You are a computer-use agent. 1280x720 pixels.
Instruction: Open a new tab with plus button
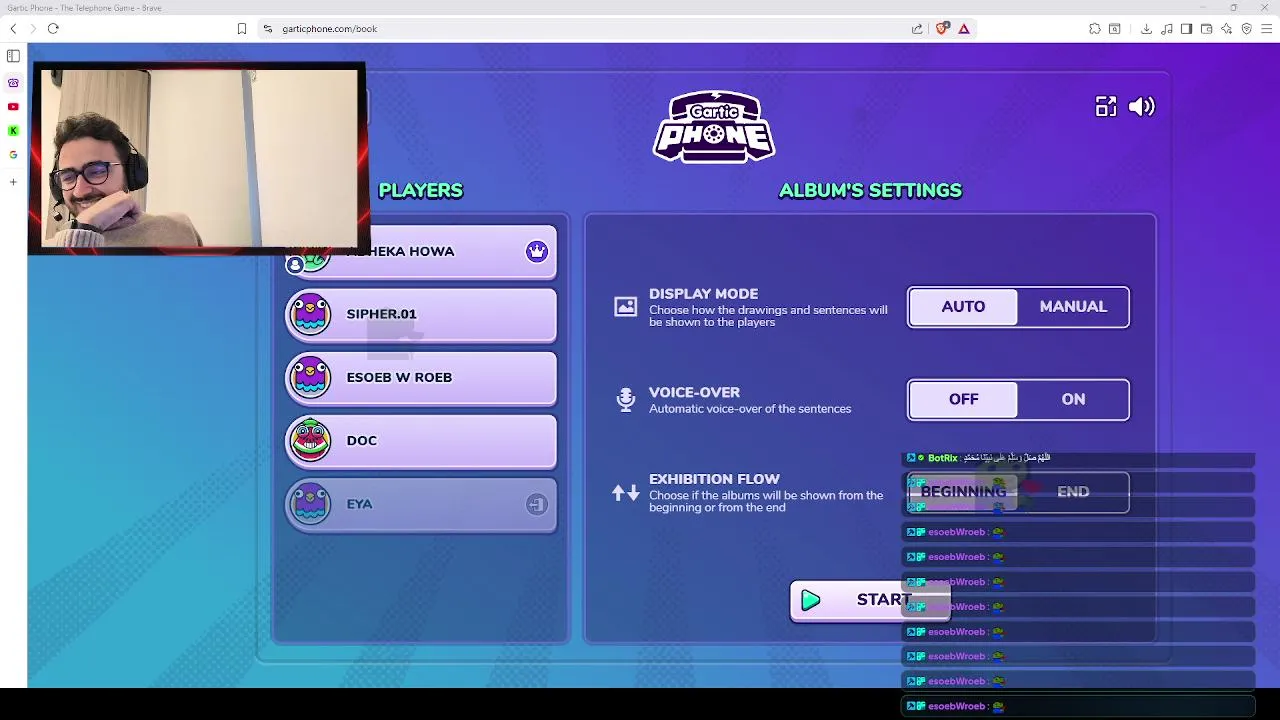13,182
